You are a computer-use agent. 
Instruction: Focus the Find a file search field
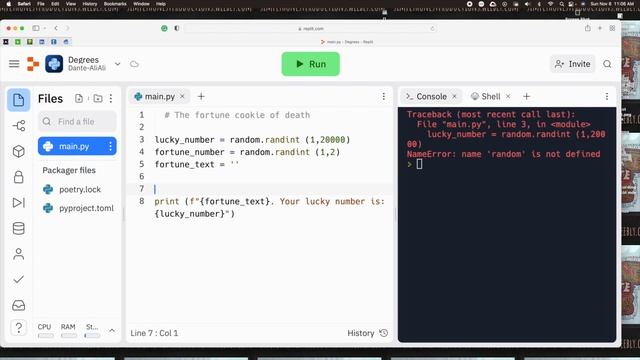pyautogui.click(x=77, y=122)
